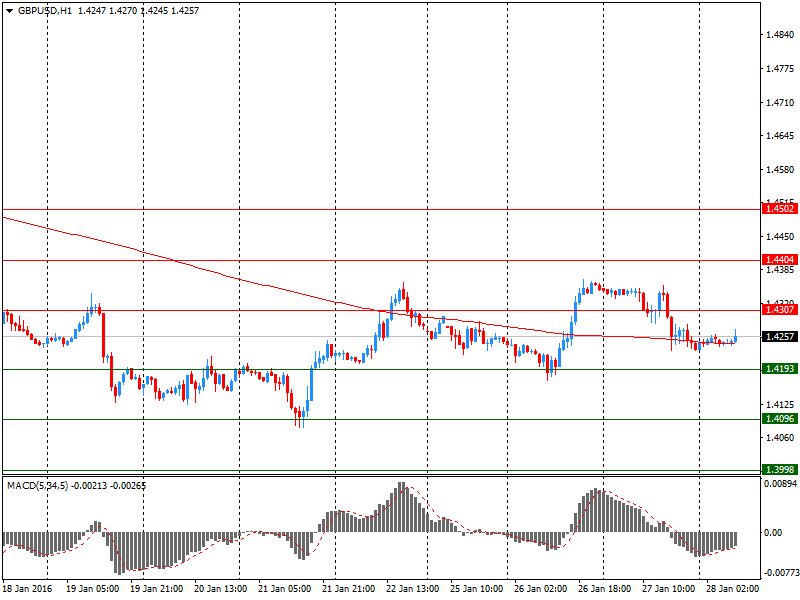Click the black 1.4257 current price label
Screen dimensions: 800x600
[780, 336]
